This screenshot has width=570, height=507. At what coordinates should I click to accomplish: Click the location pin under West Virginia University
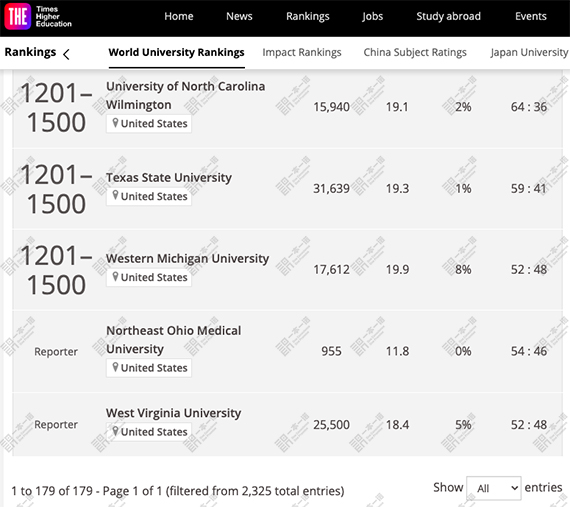coord(115,431)
